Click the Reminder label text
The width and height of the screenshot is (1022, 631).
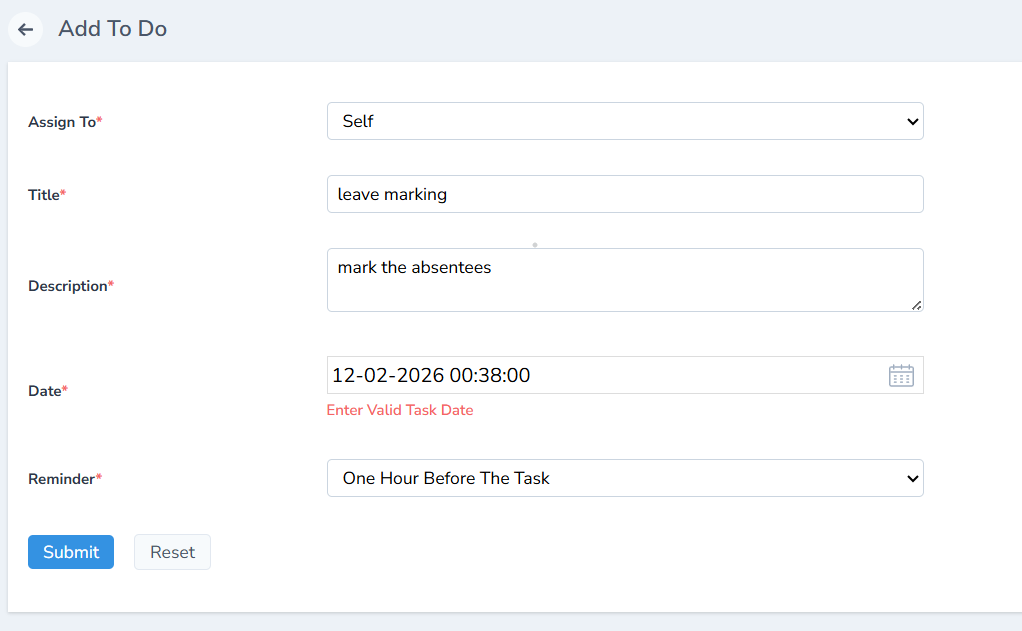point(58,478)
